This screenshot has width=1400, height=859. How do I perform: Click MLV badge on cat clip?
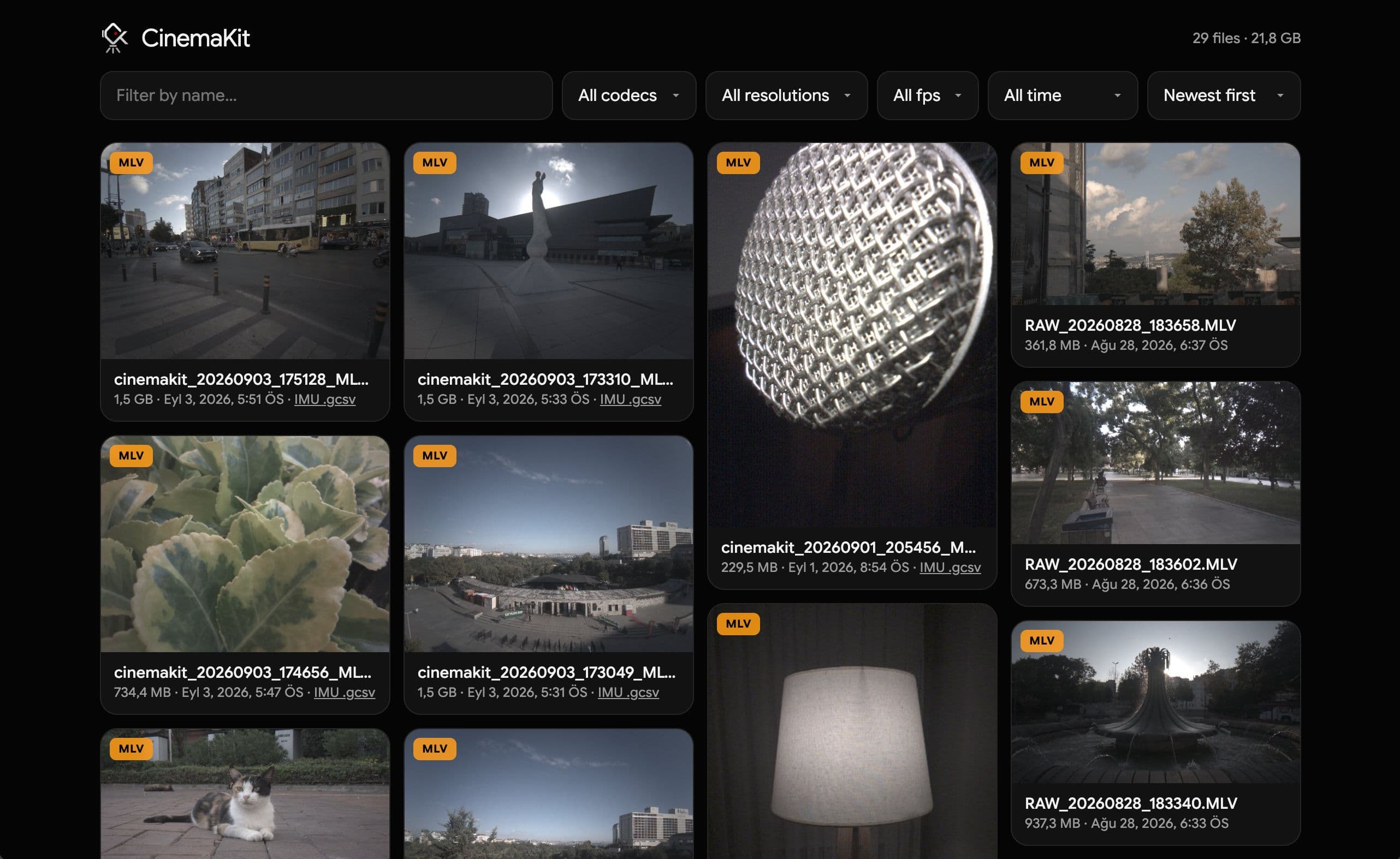[131, 749]
